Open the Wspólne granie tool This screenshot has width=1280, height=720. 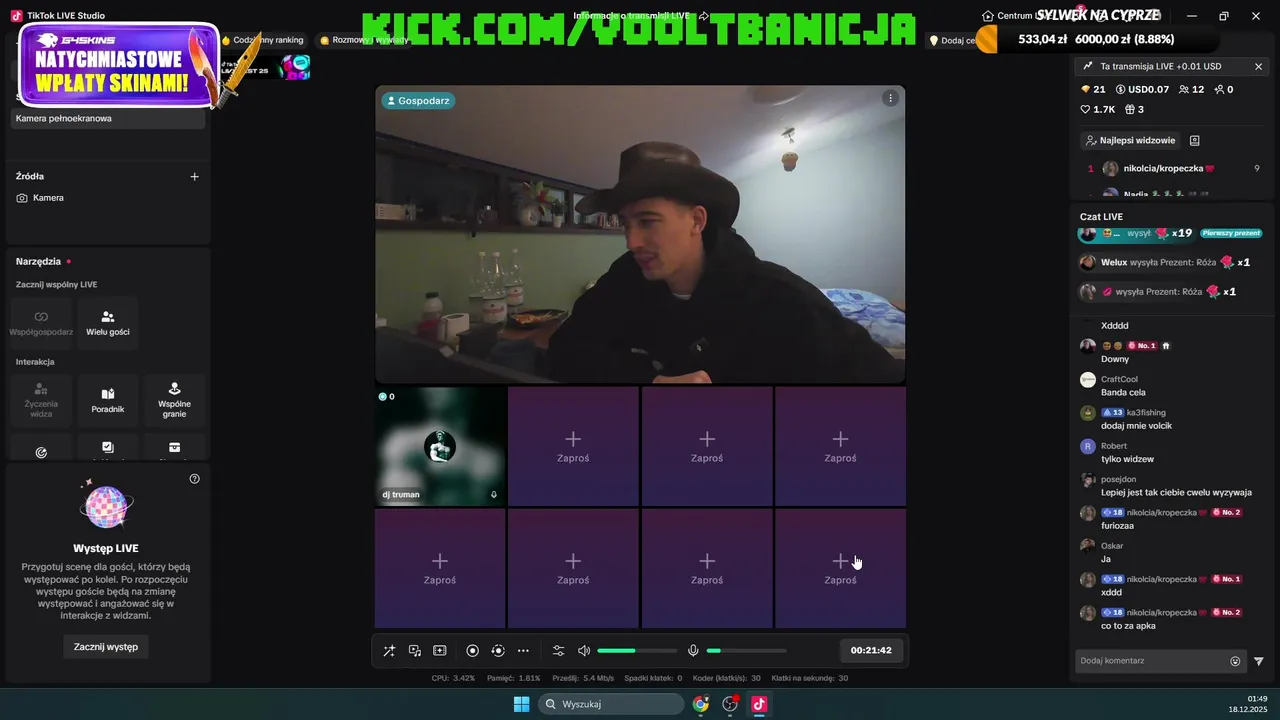[x=174, y=400]
